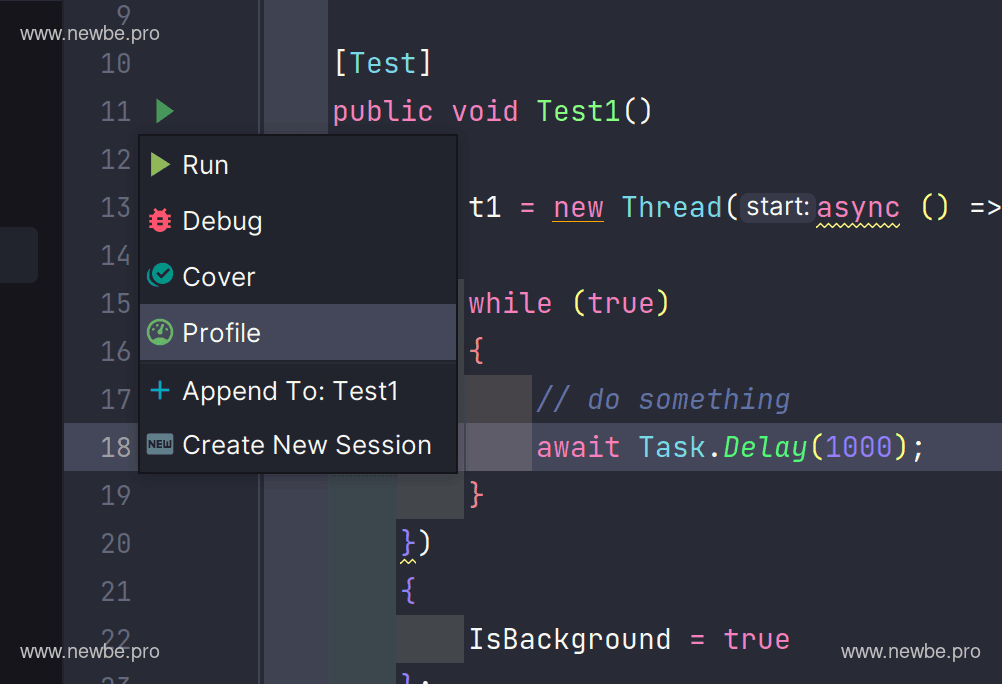Click the Test attribute above the method
1002x684 pixels.
[382, 63]
